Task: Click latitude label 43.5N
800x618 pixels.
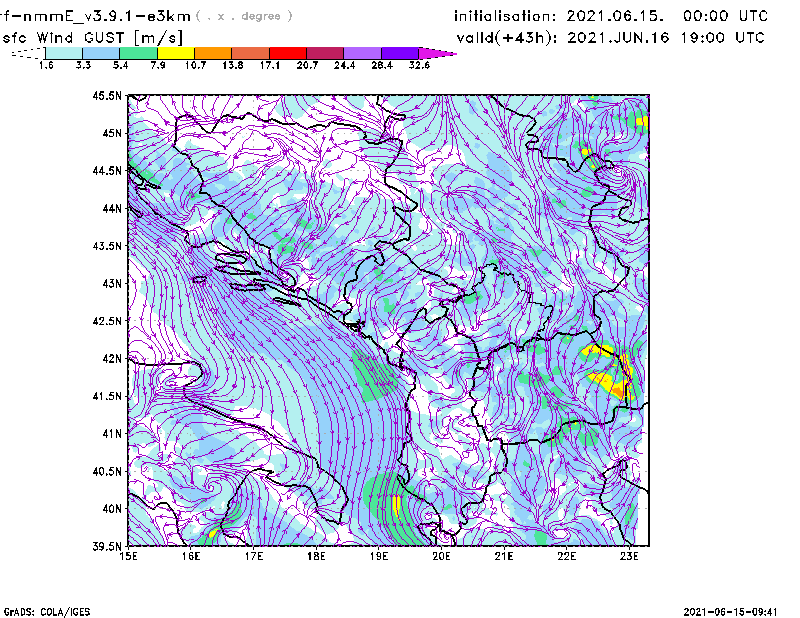Action: (107, 246)
